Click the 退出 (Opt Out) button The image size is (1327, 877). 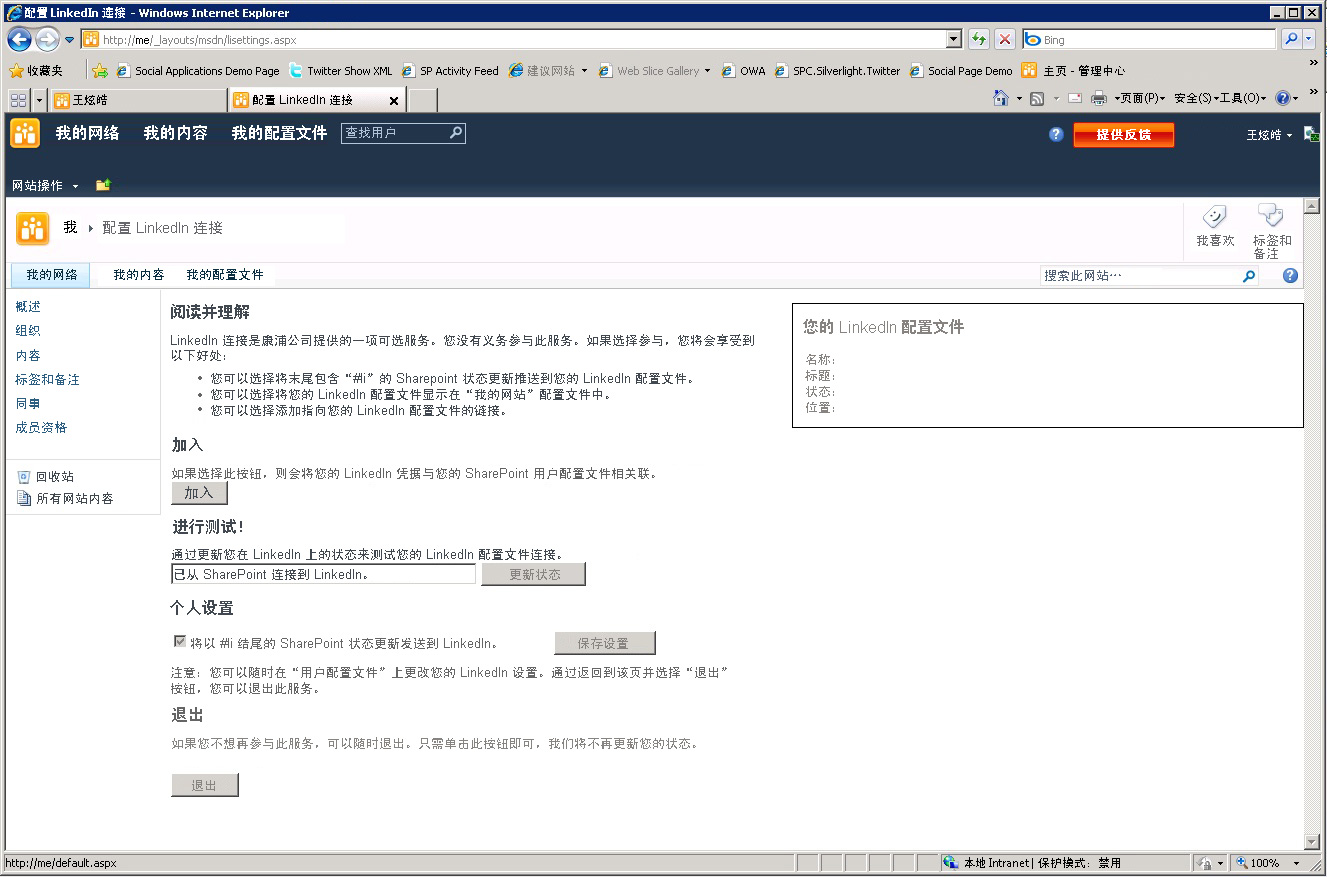point(204,785)
